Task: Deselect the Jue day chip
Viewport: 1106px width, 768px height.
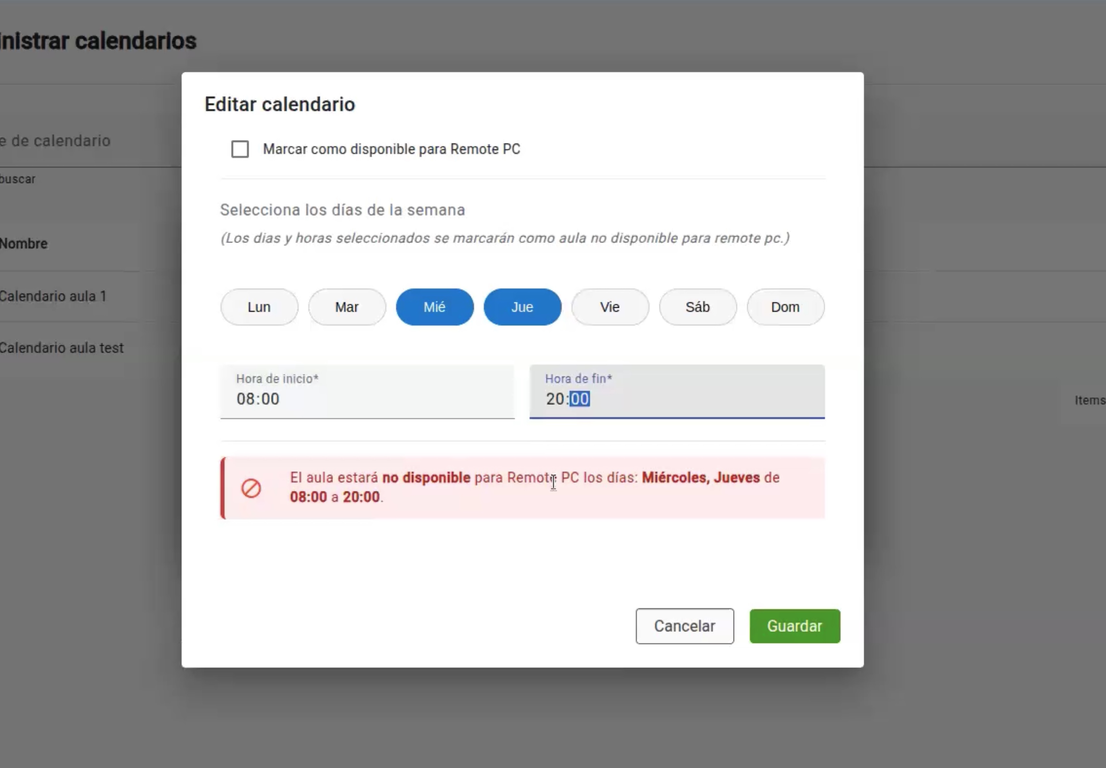Action: pyautogui.click(x=522, y=307)
